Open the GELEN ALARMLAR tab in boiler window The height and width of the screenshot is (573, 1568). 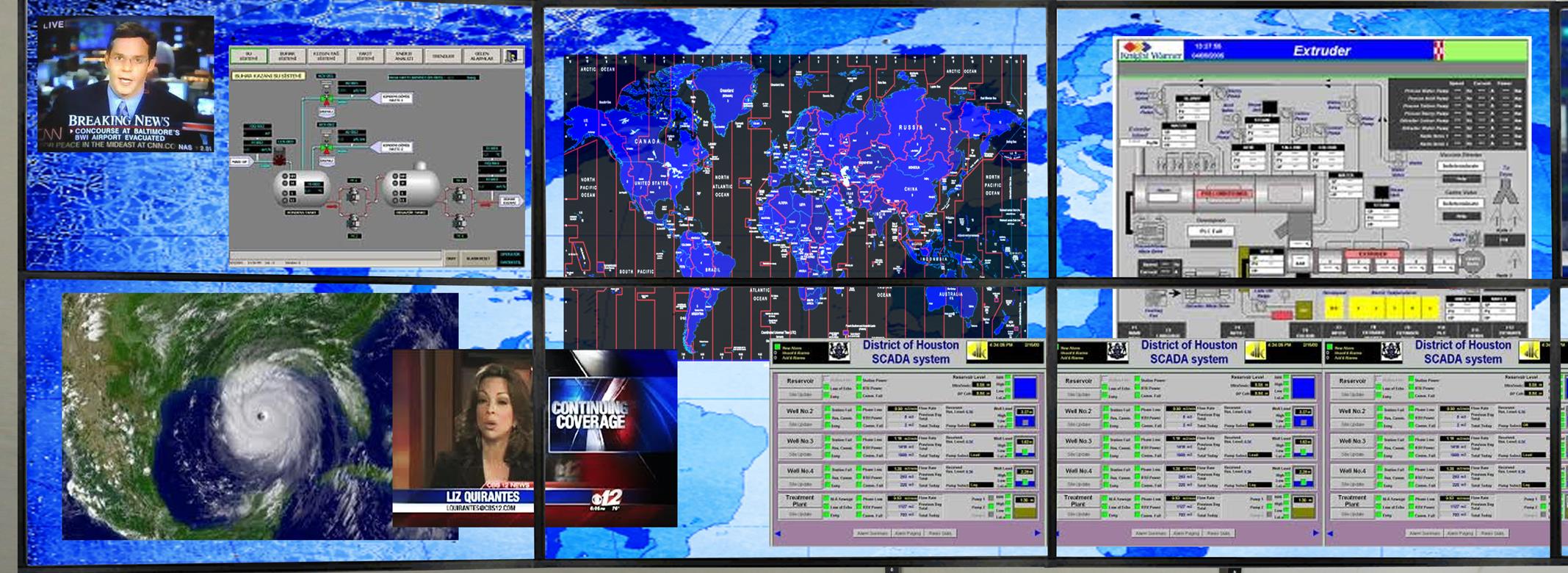coord(481,56)
